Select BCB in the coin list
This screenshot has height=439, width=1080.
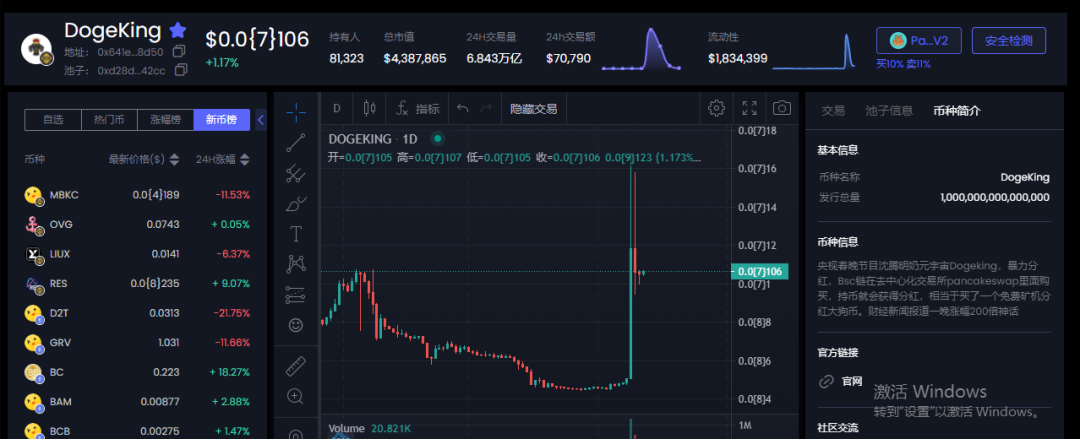click(137, 431)
